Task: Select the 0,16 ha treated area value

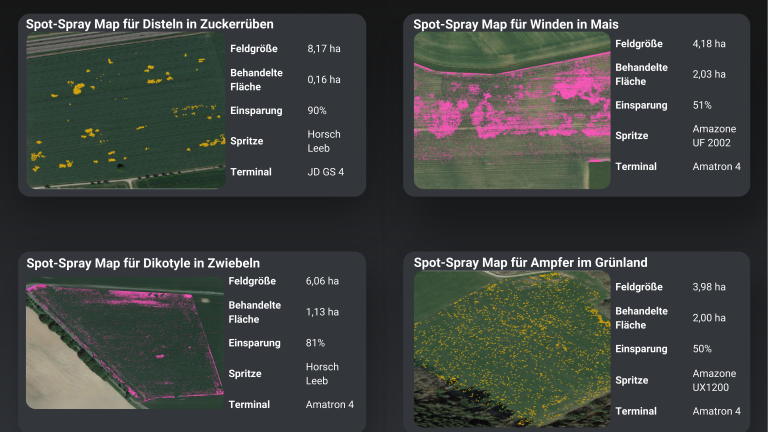Action: pyautogui.click(x=324, y=79)
